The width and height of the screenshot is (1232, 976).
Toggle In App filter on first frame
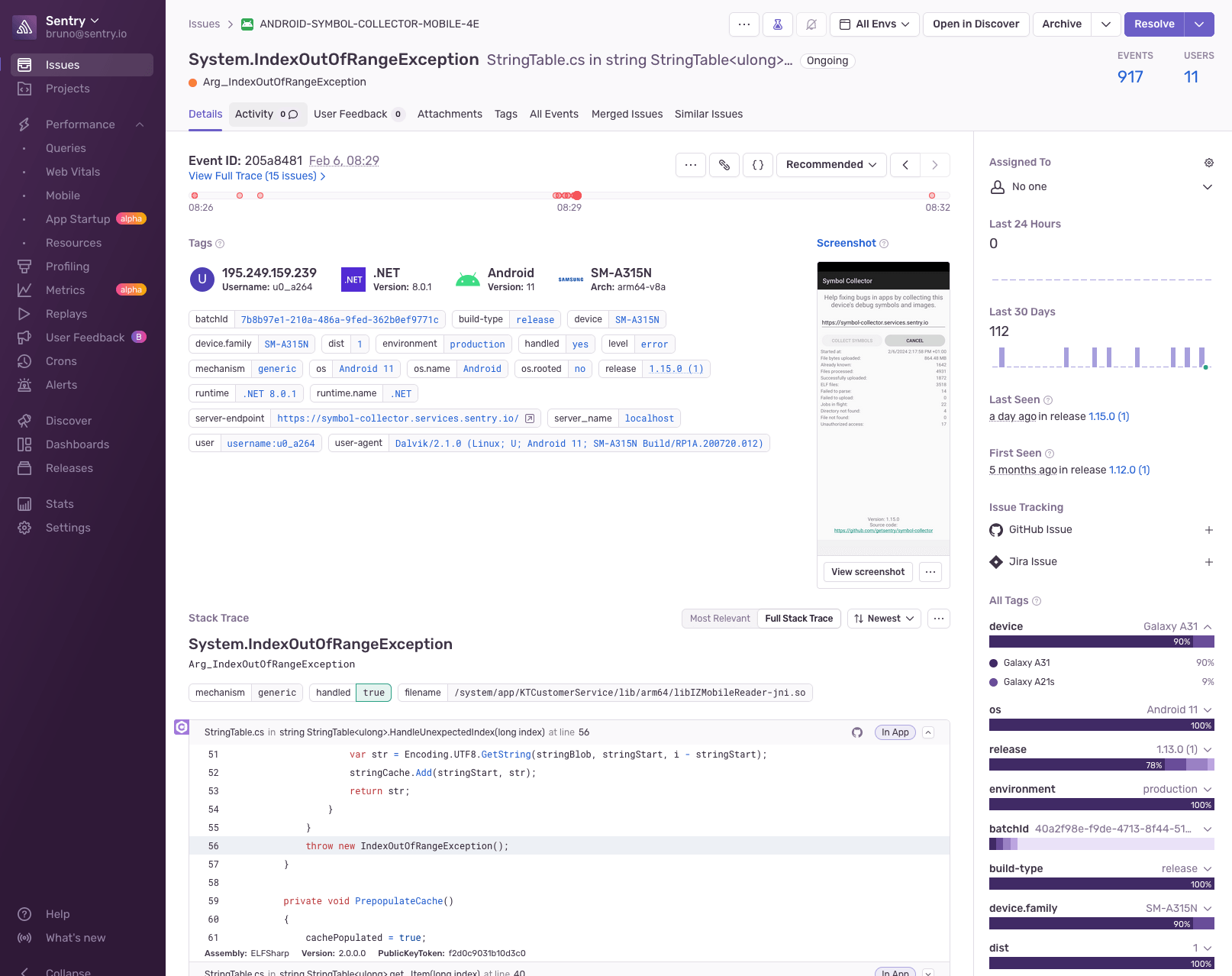(895, 732)
